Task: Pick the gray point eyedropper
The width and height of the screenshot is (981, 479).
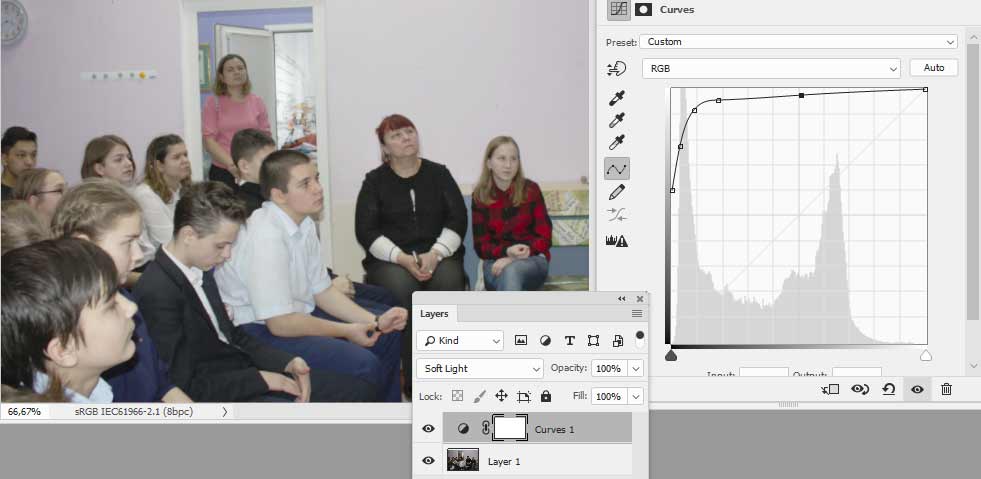Action: [618, 121]
